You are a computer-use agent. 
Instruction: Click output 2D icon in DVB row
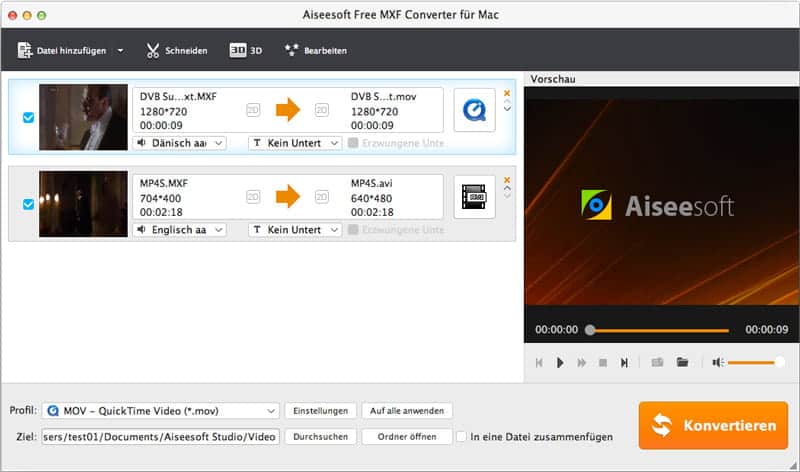click(x=321, y=110)
